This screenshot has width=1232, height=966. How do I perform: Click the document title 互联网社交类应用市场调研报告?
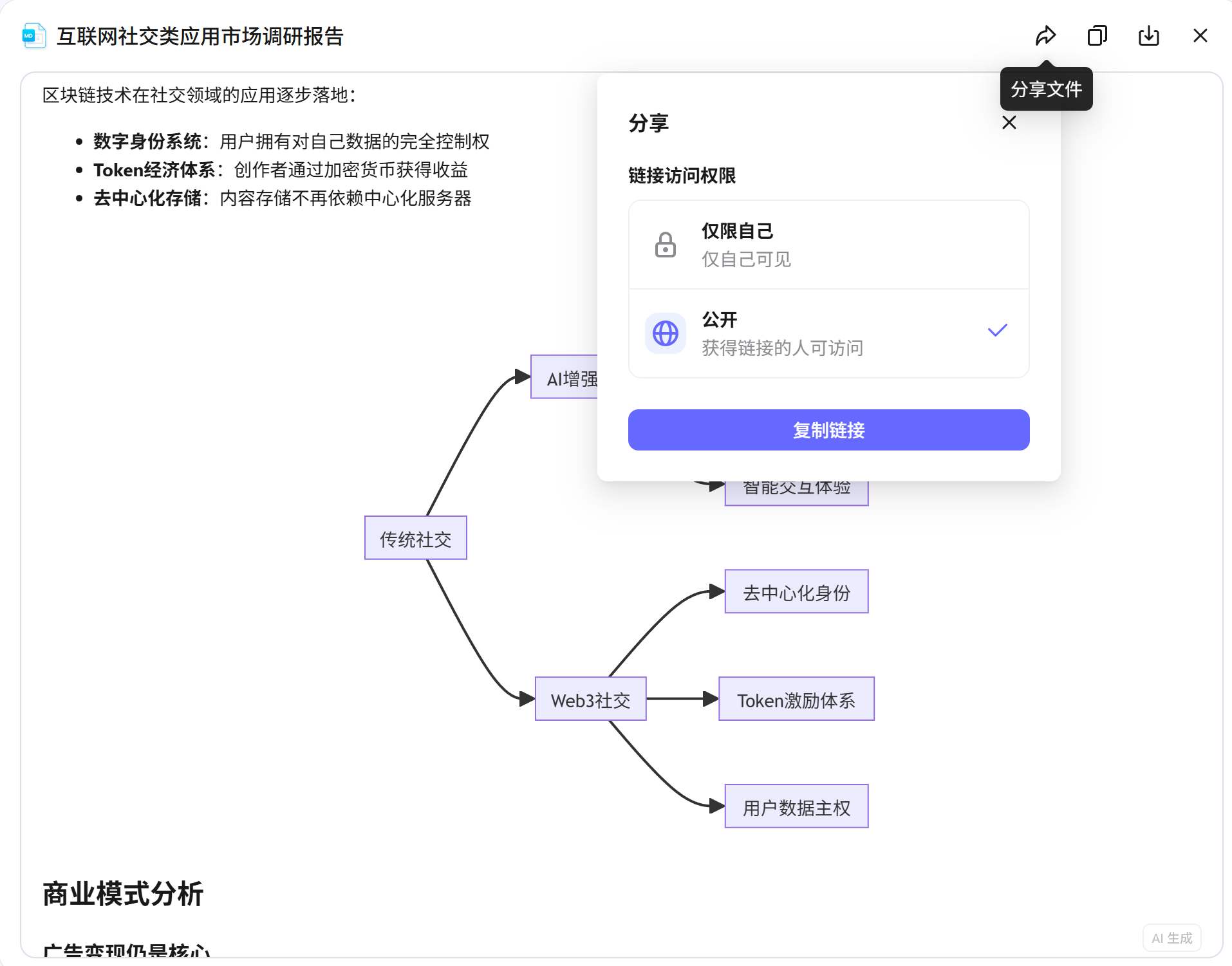tap(200, 37)
